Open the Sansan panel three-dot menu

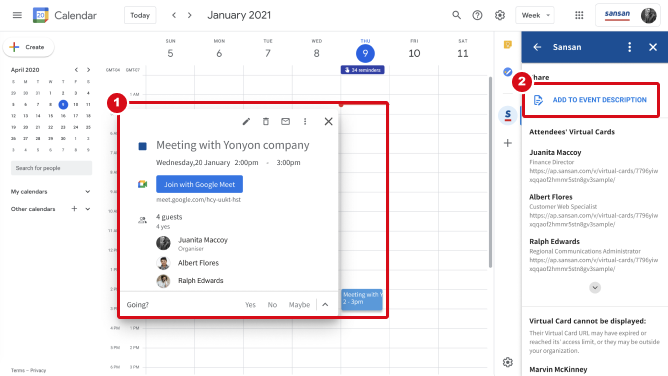630,47
